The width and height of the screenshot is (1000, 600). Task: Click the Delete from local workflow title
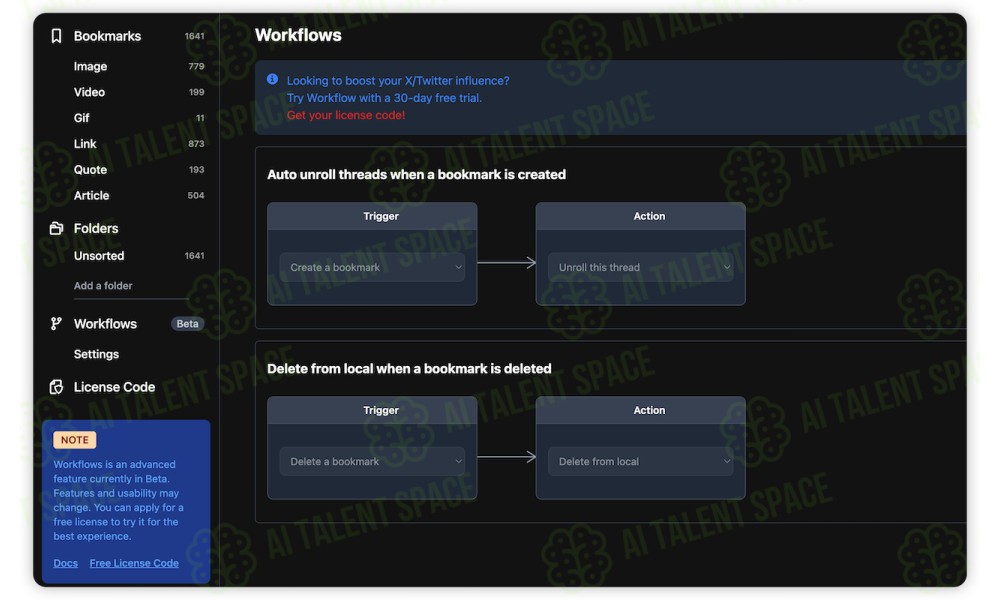click(409, 369)
